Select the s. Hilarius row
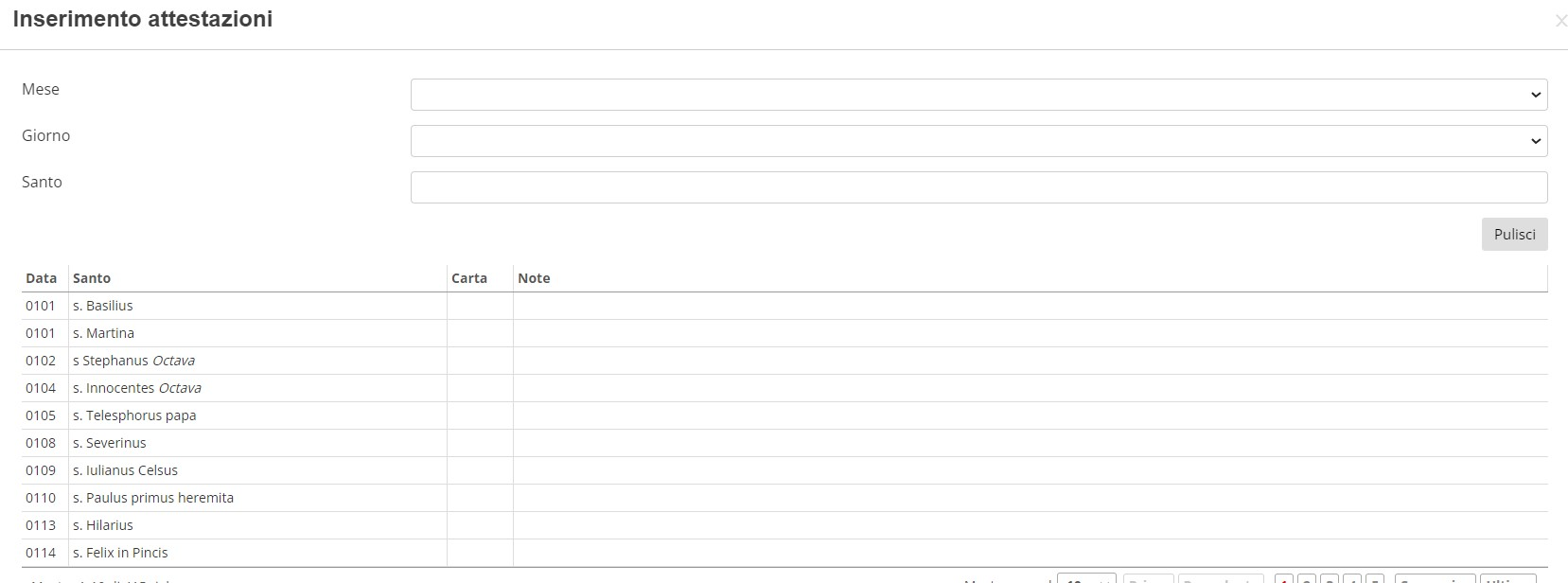This screenshot has height=583, width=1568. point(785,525)
